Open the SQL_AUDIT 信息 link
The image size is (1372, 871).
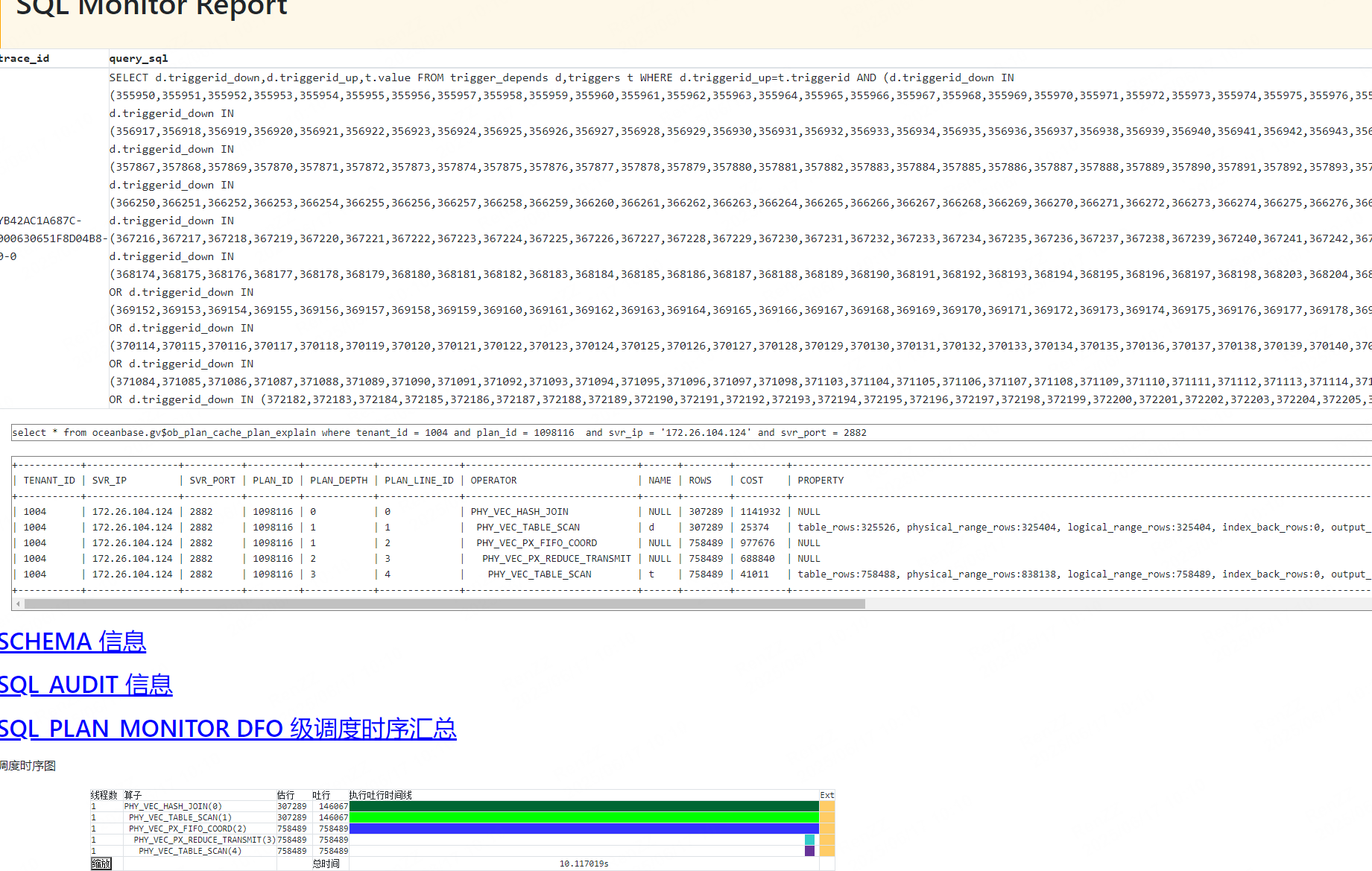[86, 685]
